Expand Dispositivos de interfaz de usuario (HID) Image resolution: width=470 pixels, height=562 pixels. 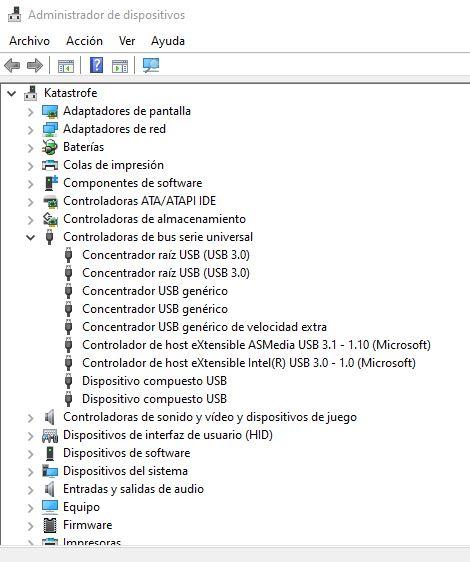tap(30, 436)
